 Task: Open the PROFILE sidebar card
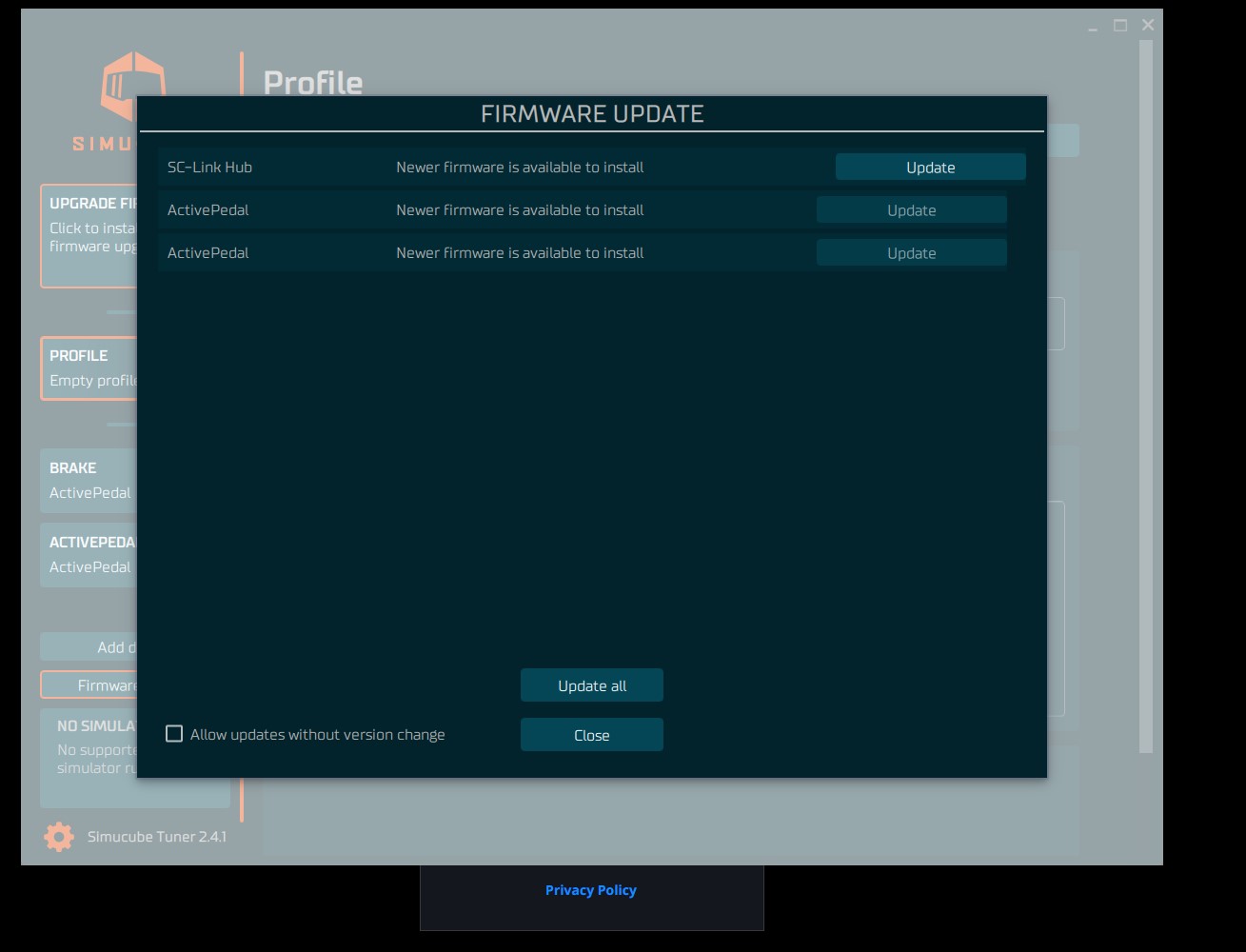point(89,368)
